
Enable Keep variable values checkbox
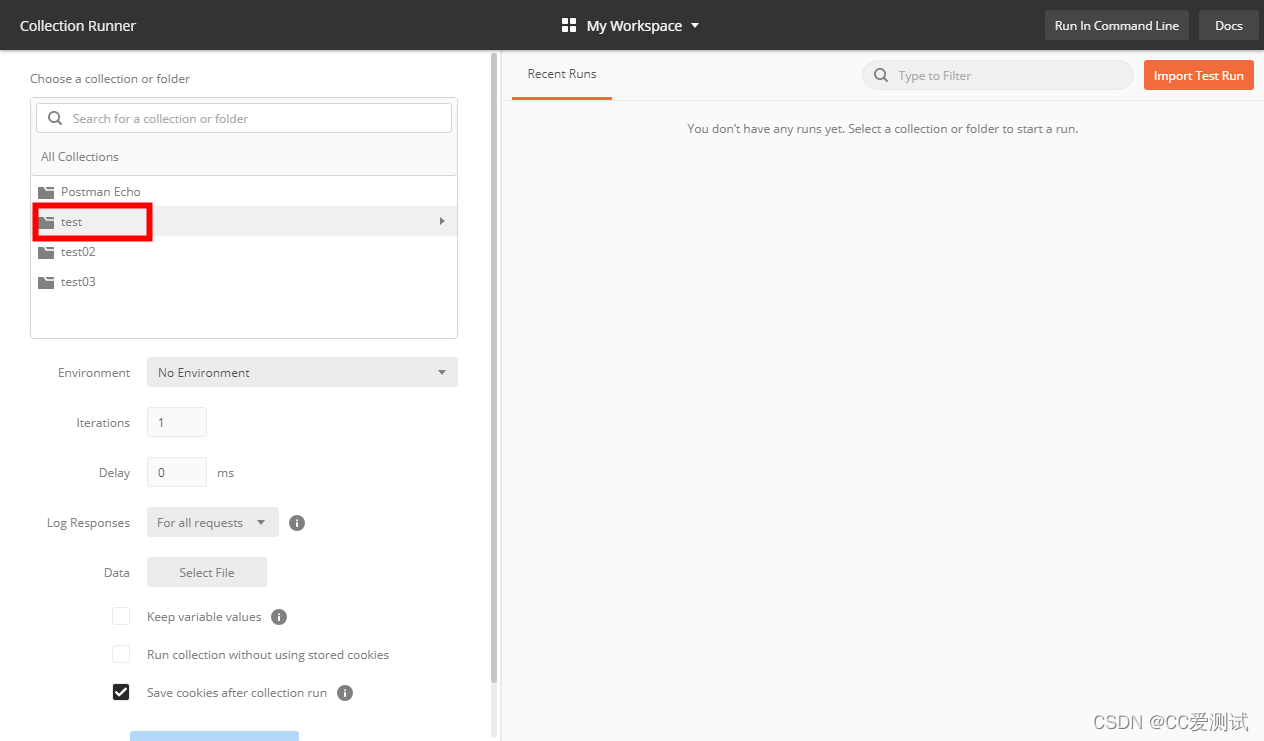pos(121,616)
